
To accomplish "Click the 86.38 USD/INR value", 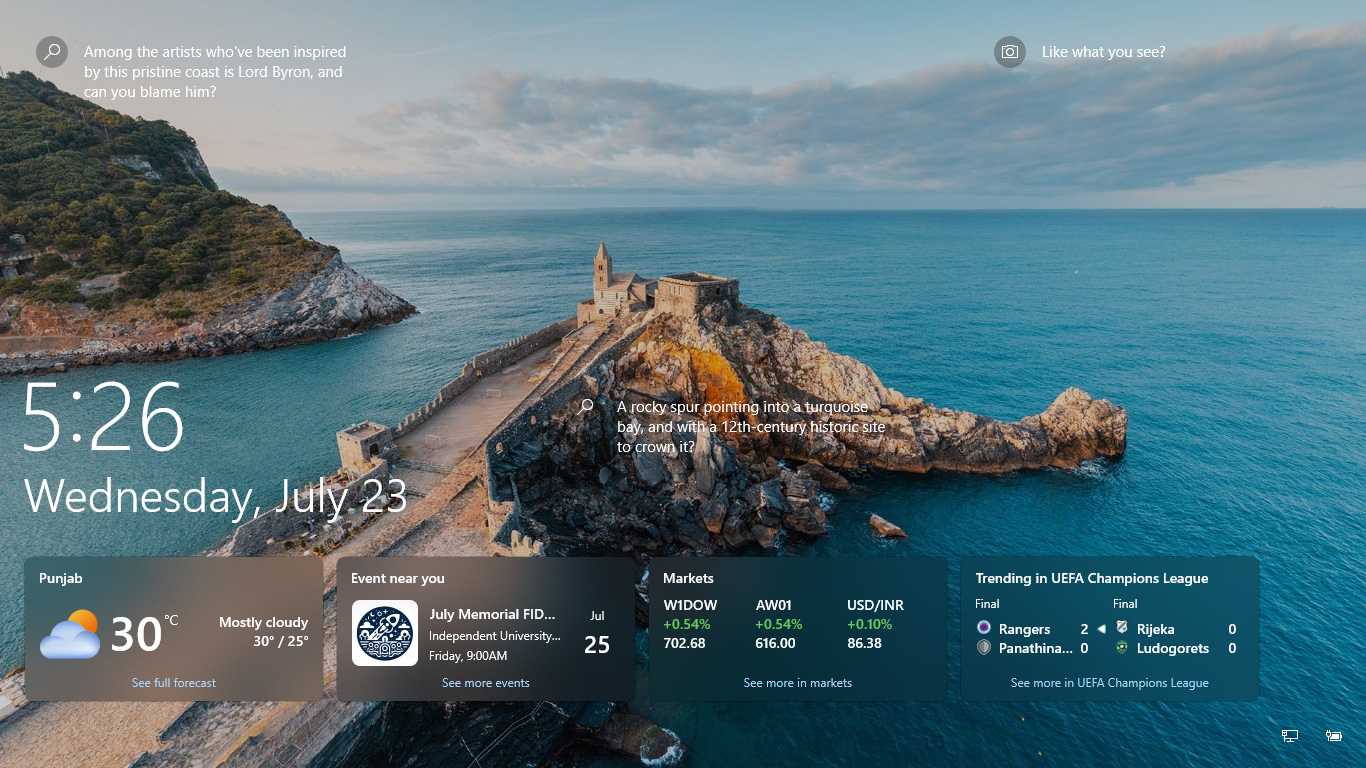I will (x=865, y=643).
